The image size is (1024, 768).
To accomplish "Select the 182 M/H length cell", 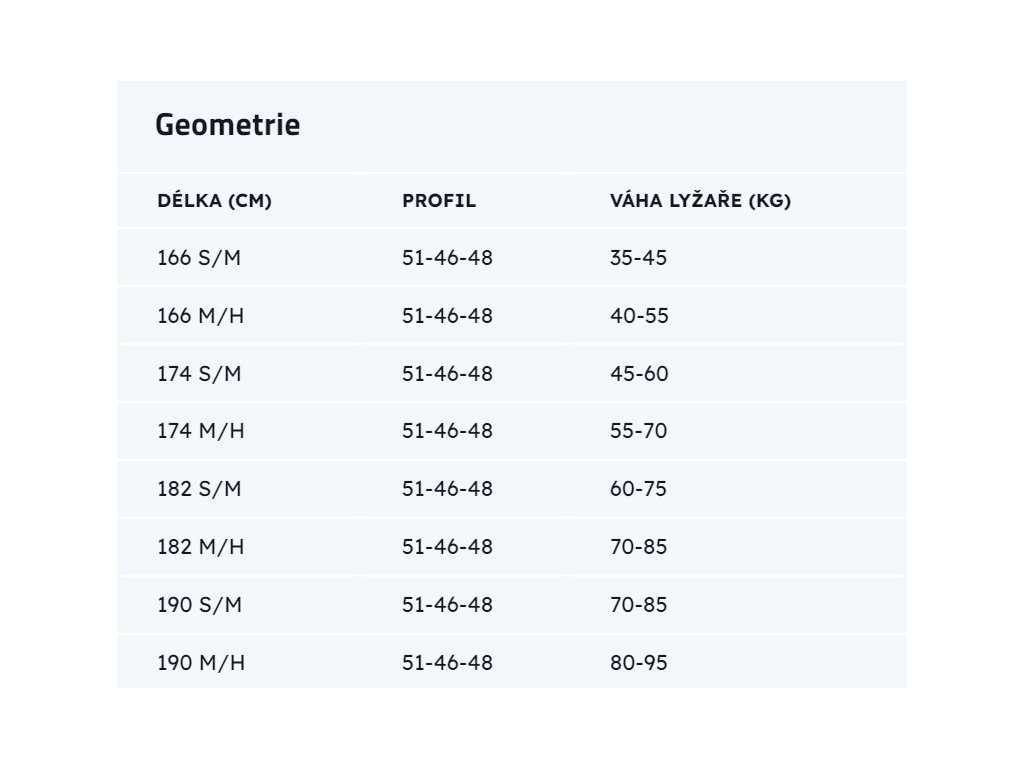I will pos(200,548).
